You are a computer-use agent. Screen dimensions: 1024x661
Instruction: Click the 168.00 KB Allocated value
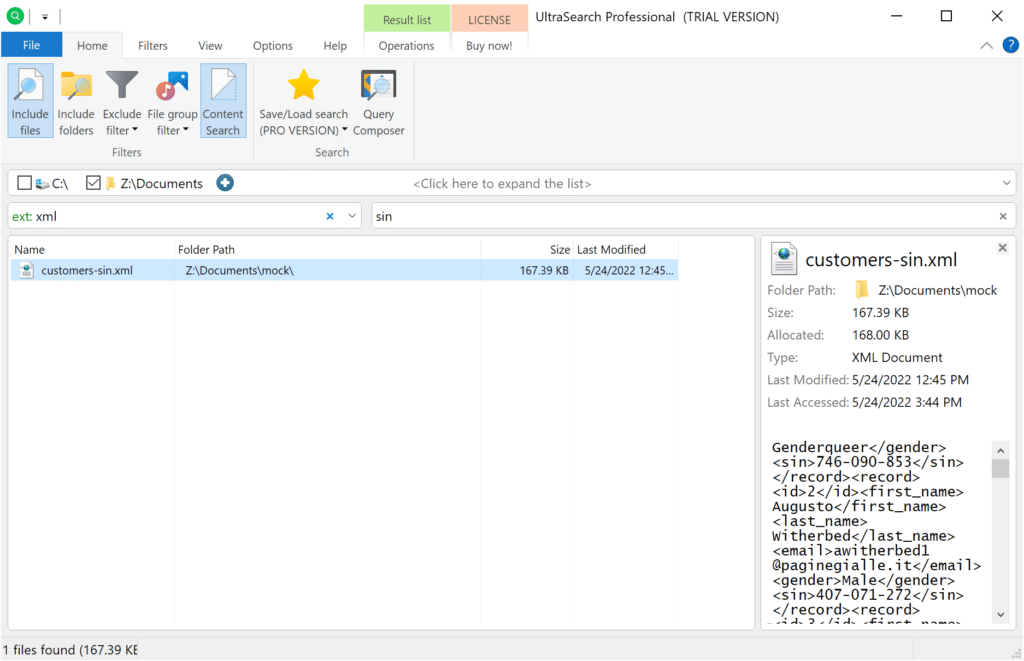[x=880, y=335]
